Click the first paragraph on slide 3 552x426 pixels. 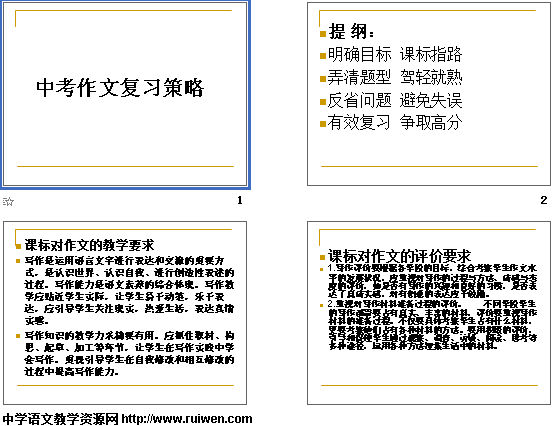point(129,290)
